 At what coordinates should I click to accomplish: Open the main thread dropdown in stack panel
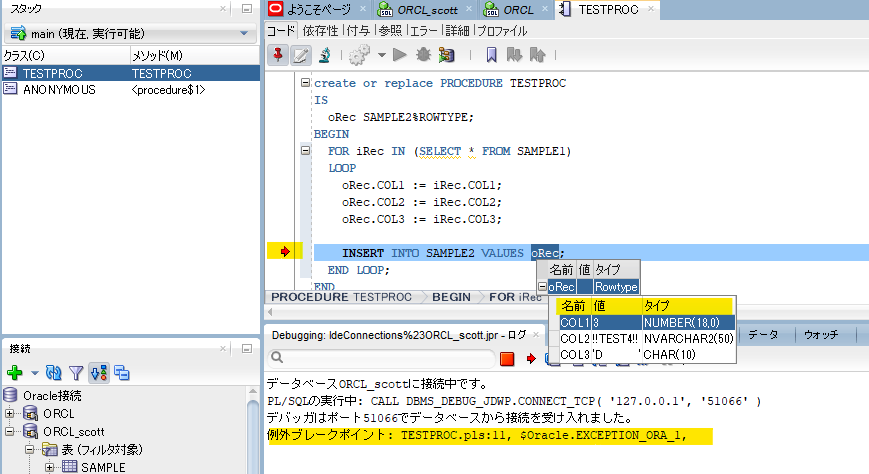pyautogui.click(x=243, y=34)
